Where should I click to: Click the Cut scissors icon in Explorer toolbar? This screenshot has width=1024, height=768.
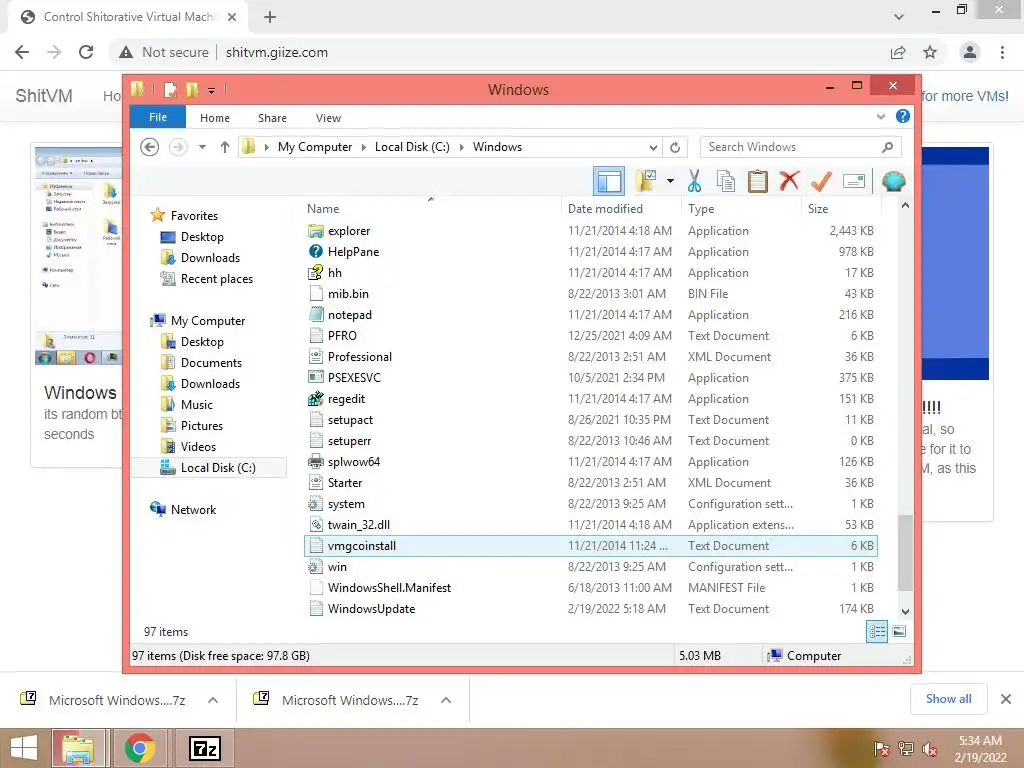pyautogui.click(x=694, y=181)
